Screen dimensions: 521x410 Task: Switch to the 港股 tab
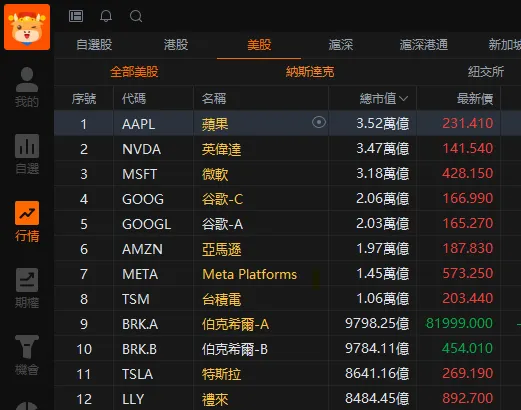pyautogui.click(x=176, y=45)
